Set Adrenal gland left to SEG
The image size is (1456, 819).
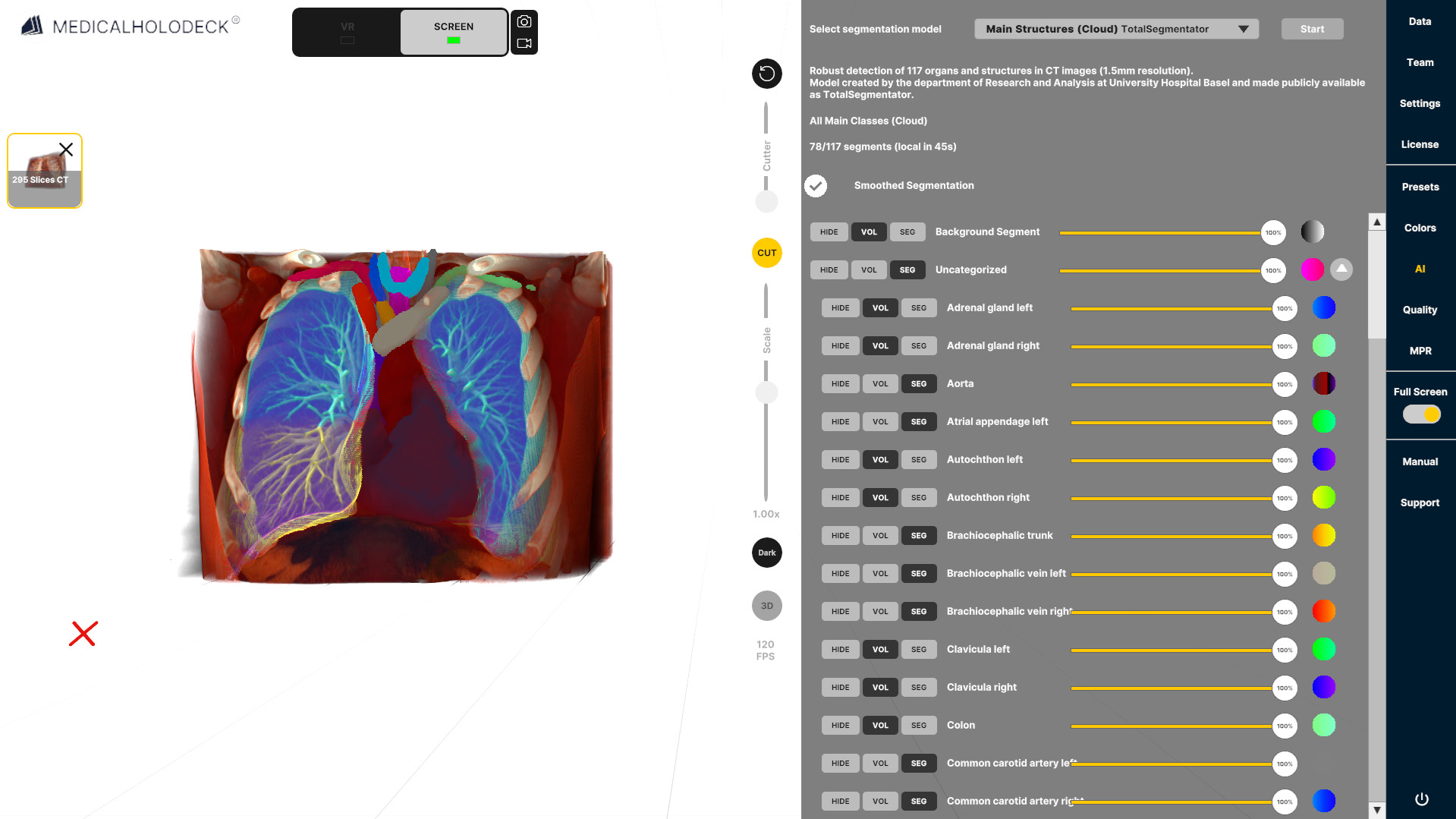(919, 308)
